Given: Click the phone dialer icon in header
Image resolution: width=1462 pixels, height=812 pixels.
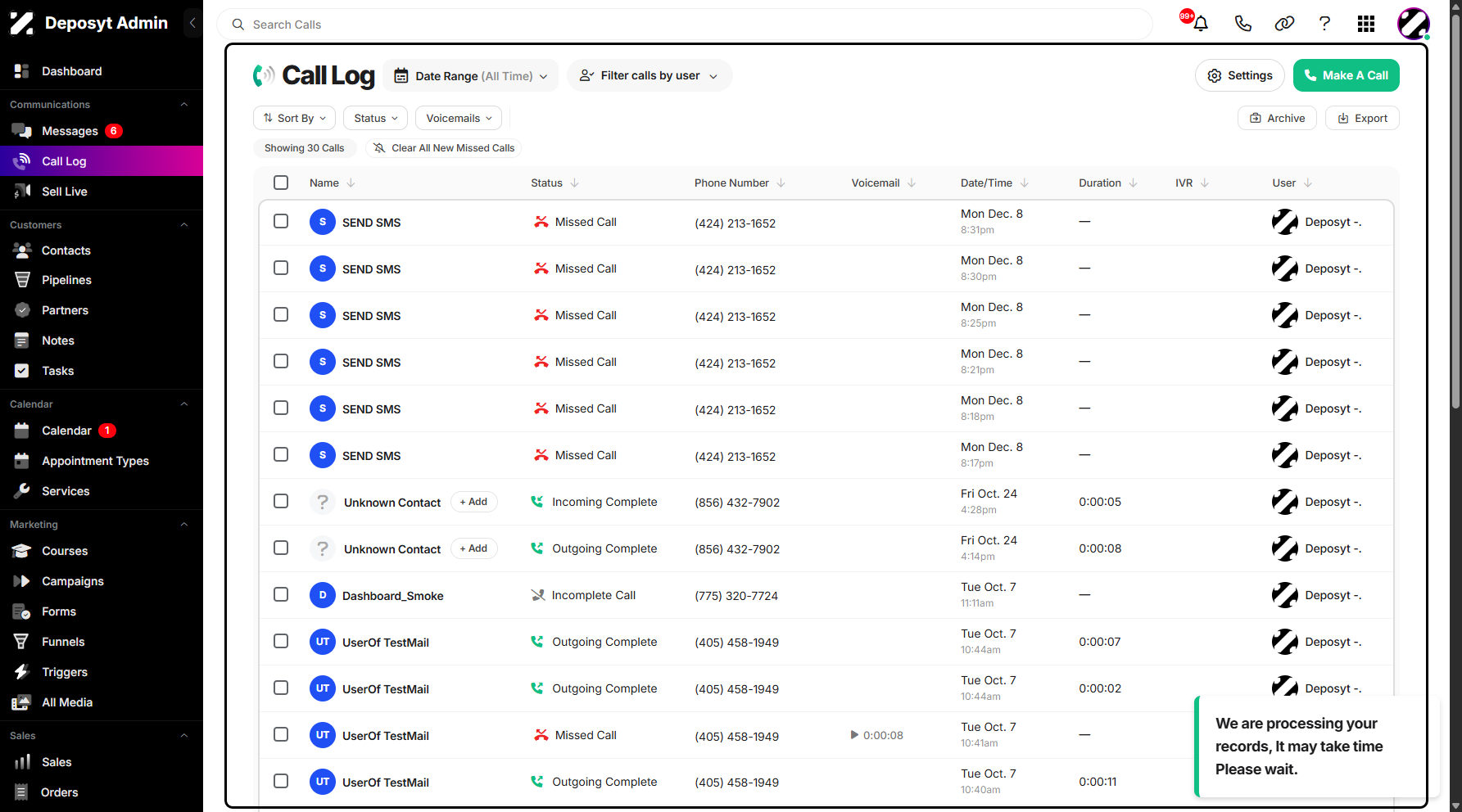Looking at the screenshot, I should [x=1242, y=24].
